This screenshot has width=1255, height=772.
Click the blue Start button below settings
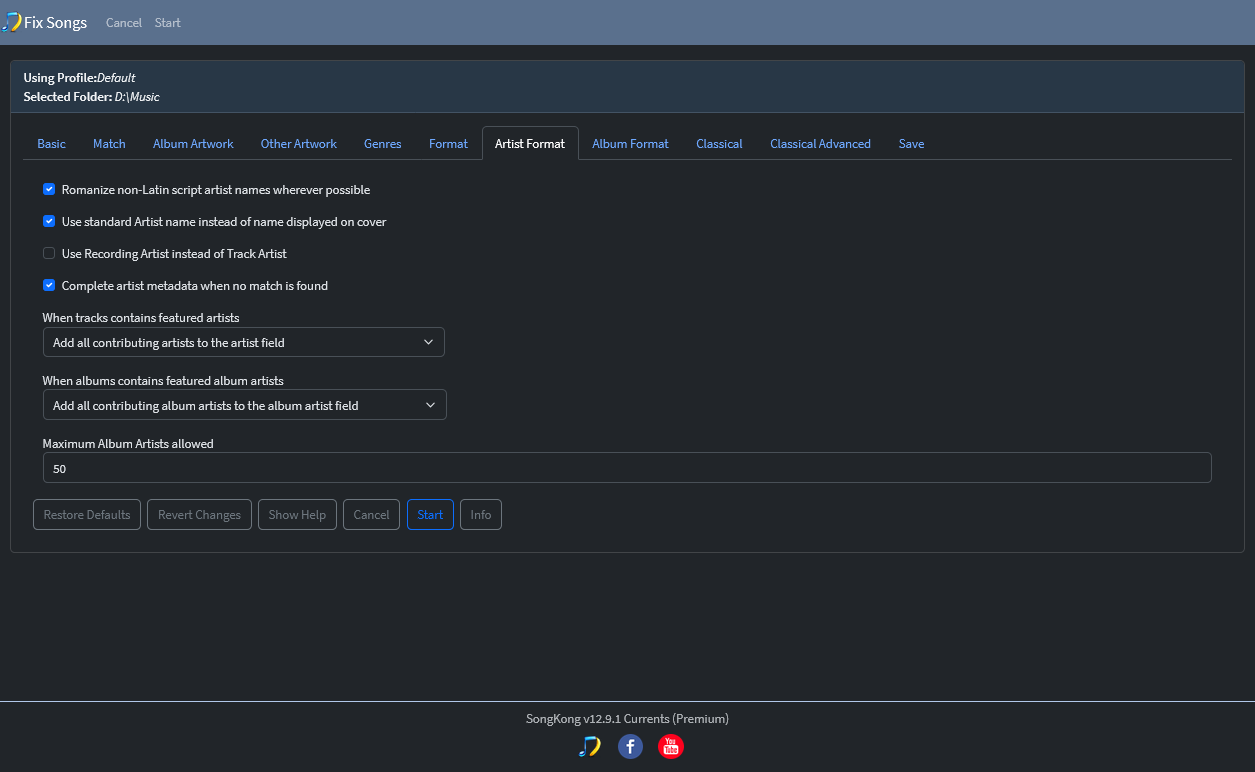click(x=430, y=515)
